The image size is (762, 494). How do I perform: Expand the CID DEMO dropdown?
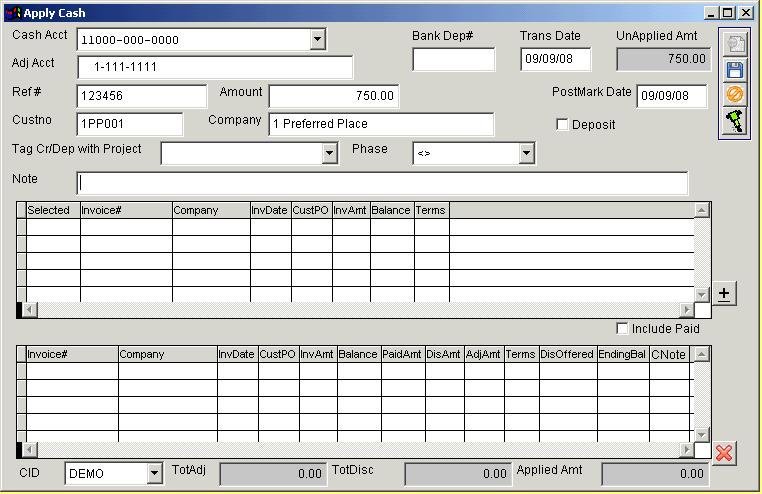coord(153,473)
